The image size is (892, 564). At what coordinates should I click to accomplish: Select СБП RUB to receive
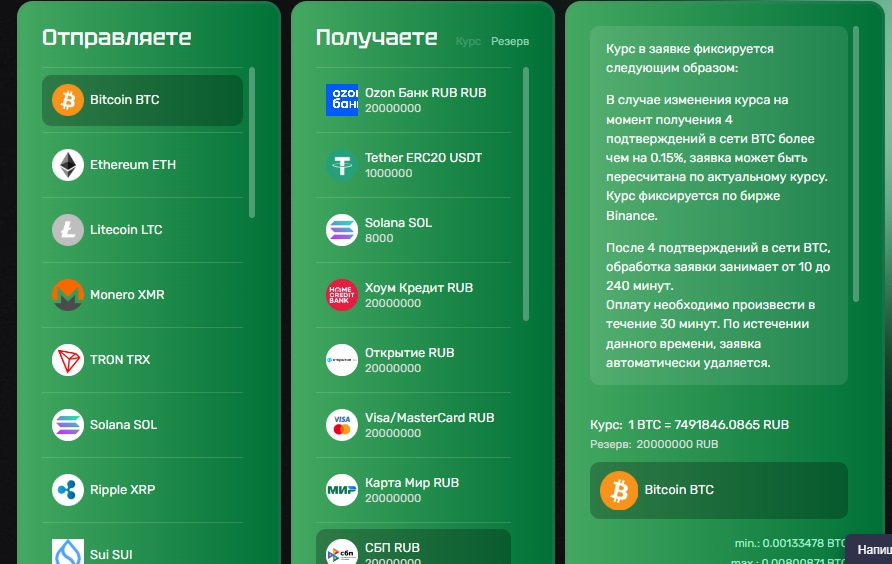(x=414, y=547)
